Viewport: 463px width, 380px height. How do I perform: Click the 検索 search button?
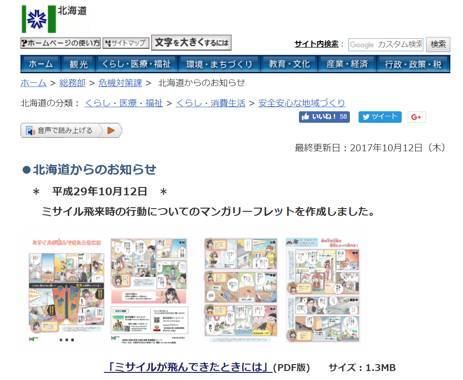[x=438, y=44]
